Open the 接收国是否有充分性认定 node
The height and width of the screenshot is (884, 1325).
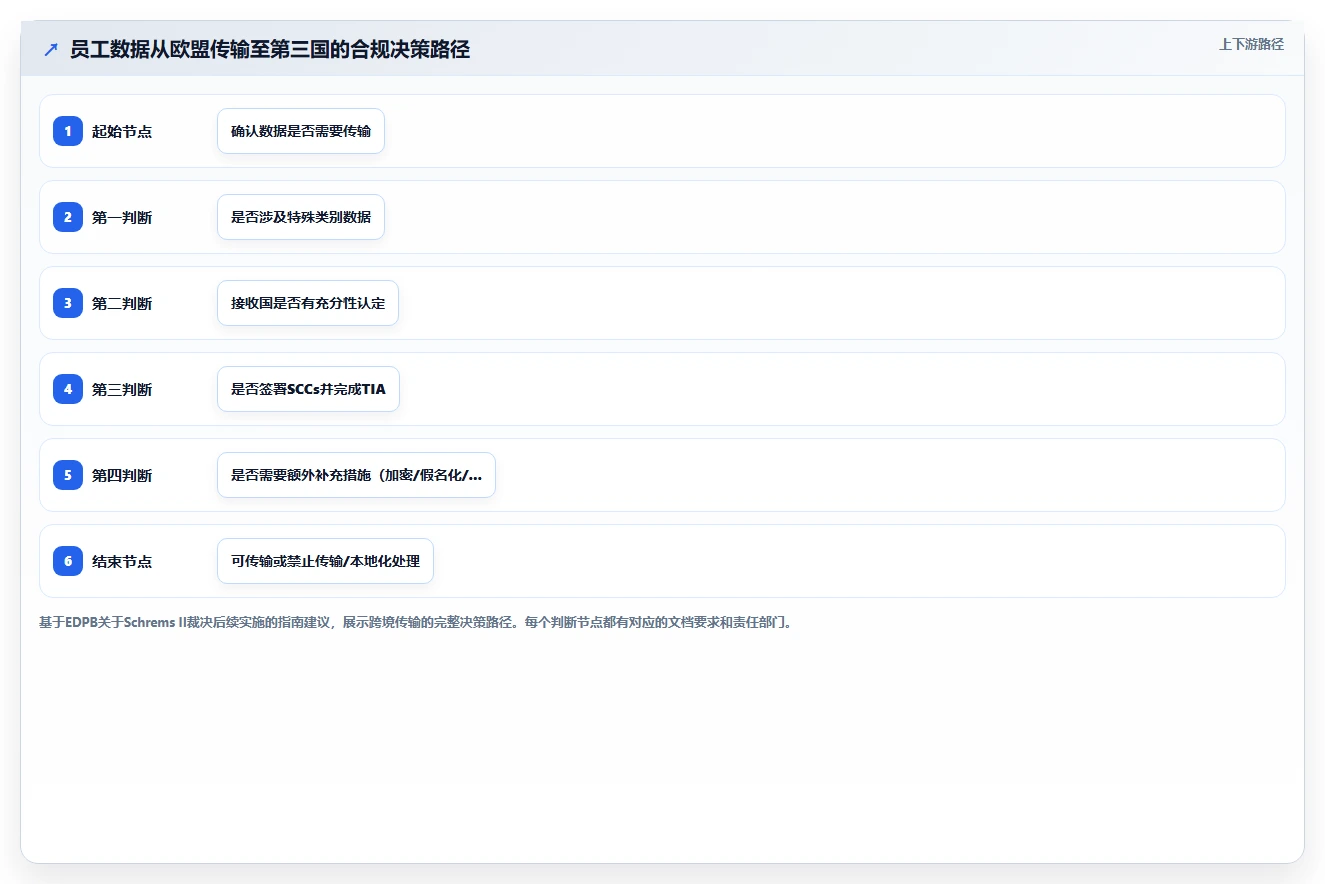click(308, 303)
